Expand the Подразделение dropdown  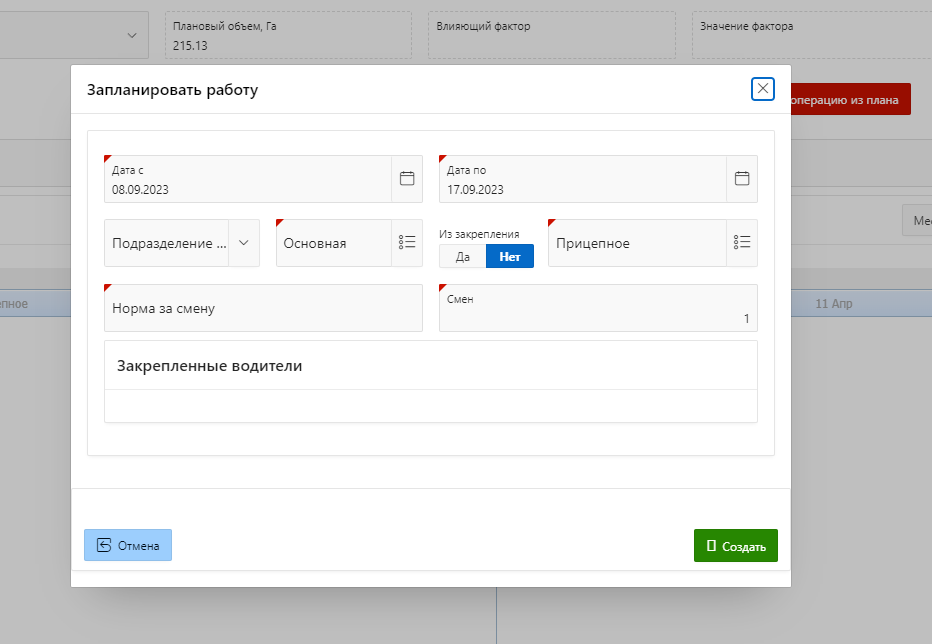(x=244, y=243)
